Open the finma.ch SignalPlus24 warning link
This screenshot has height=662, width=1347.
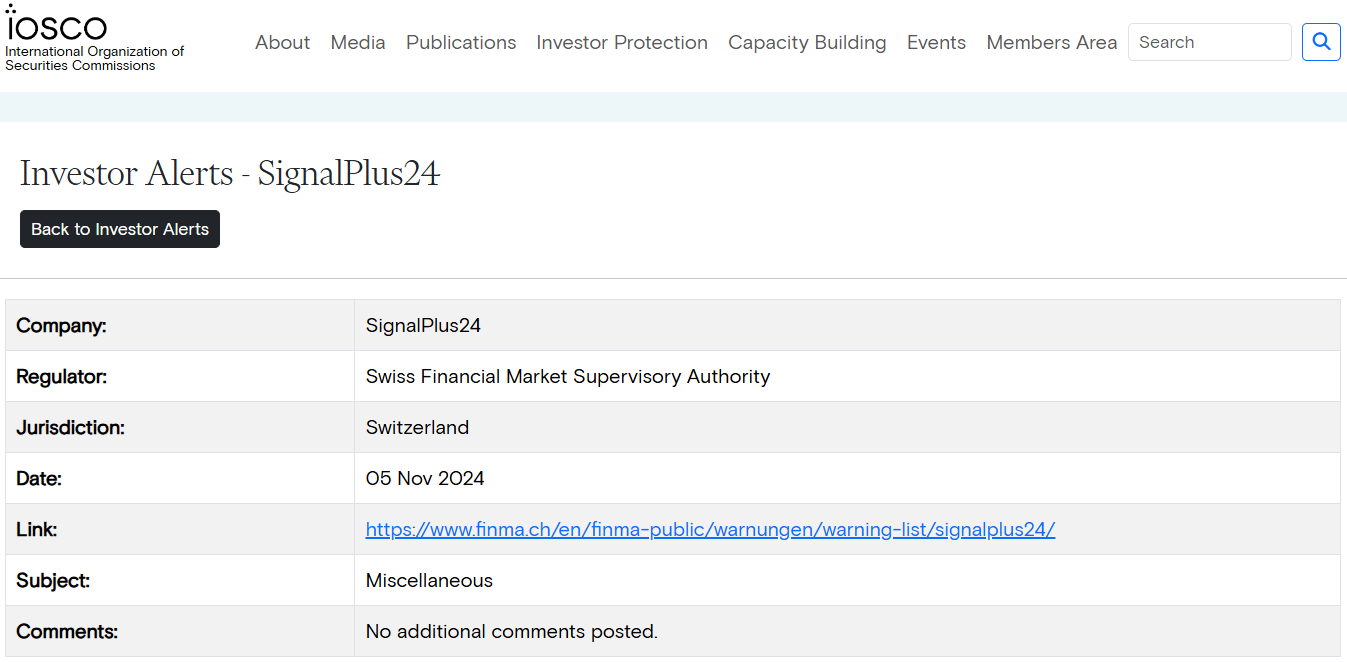click(x=710, y=530)
